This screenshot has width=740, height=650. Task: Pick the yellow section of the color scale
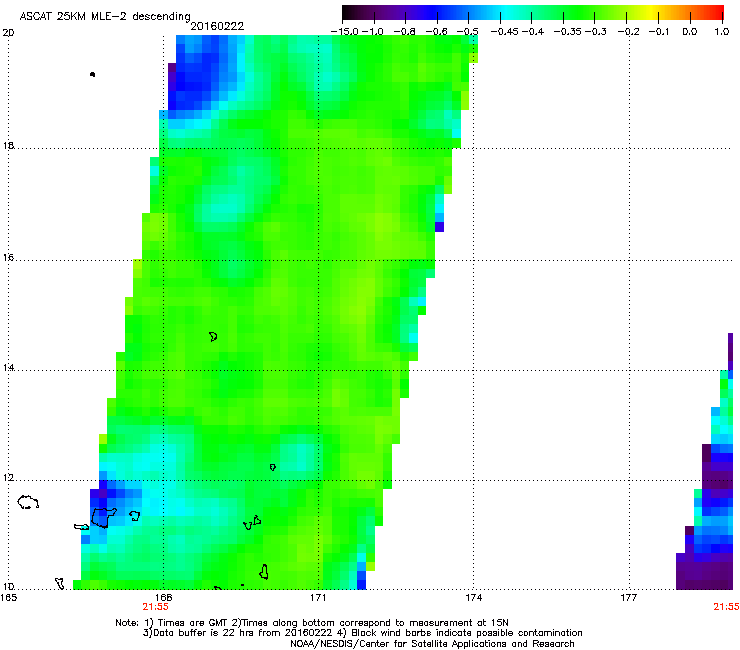click(x=651, y=13)
